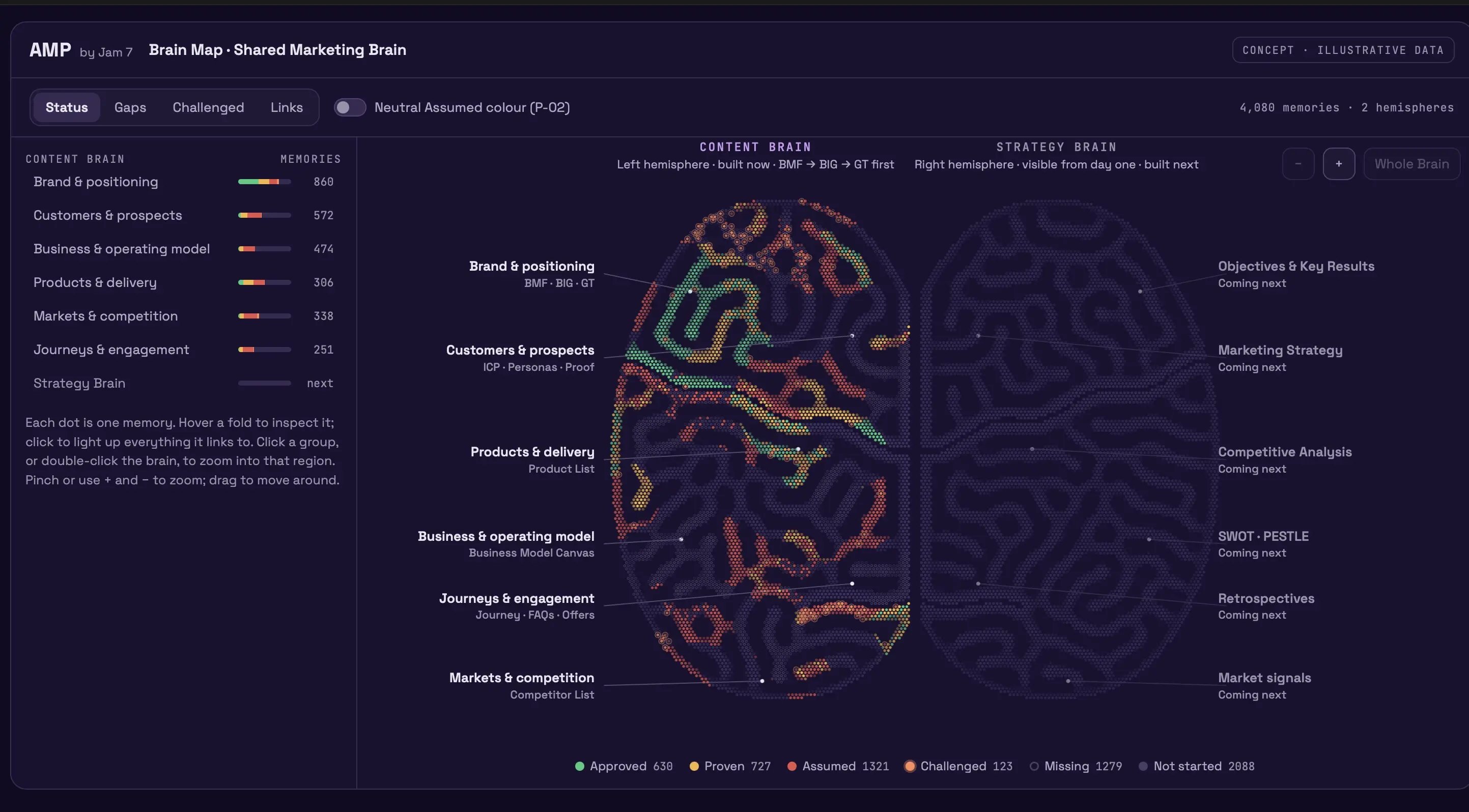Click the Assumed red legend dot
Screen dimensions: 1469x812
(792, 766)
